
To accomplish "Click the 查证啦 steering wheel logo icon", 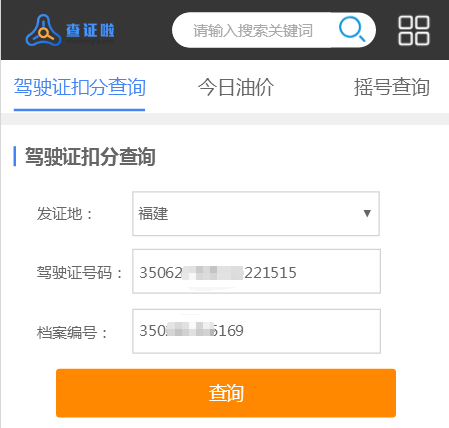I will pyautogui.click(x=43, y=30).
